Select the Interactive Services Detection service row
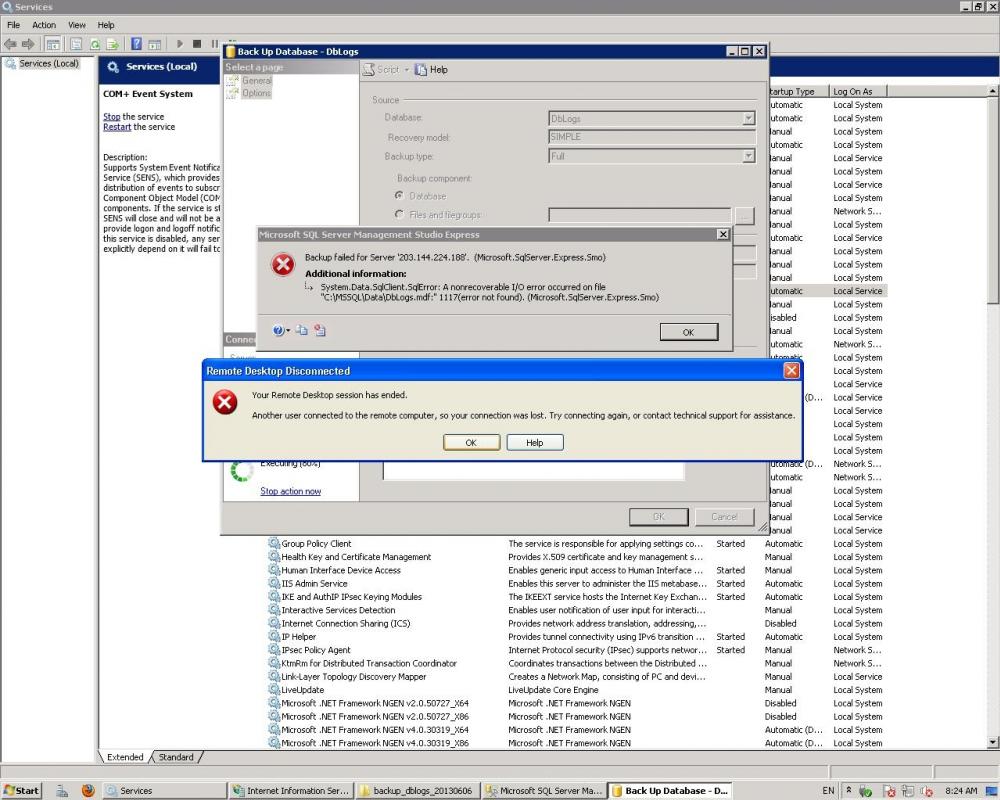Screen dimensions: 1000x800 (x=577, y=610)
